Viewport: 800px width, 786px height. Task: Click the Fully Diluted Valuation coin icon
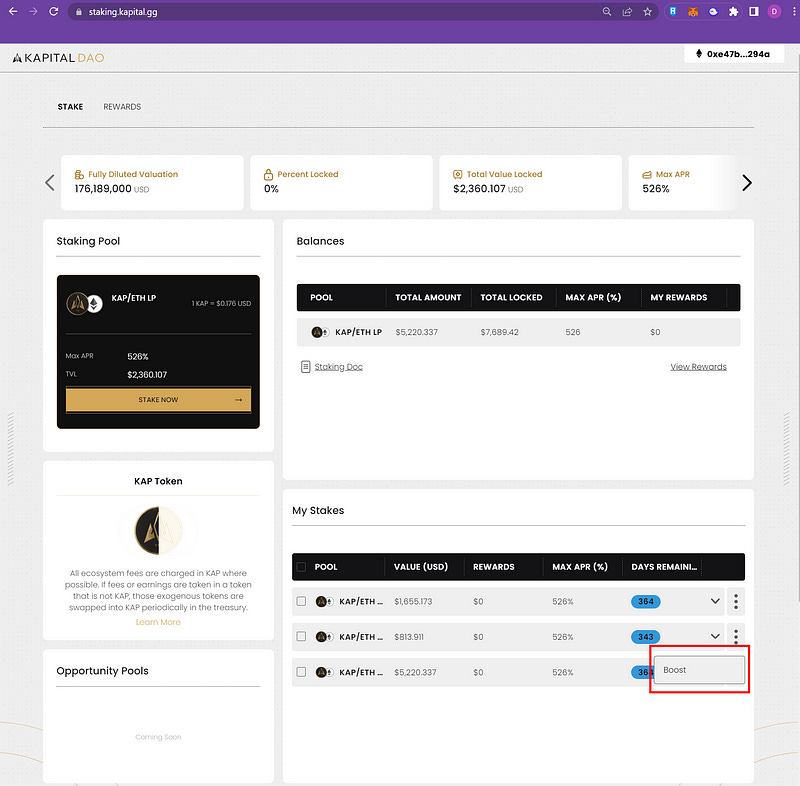tap(79, 174)
